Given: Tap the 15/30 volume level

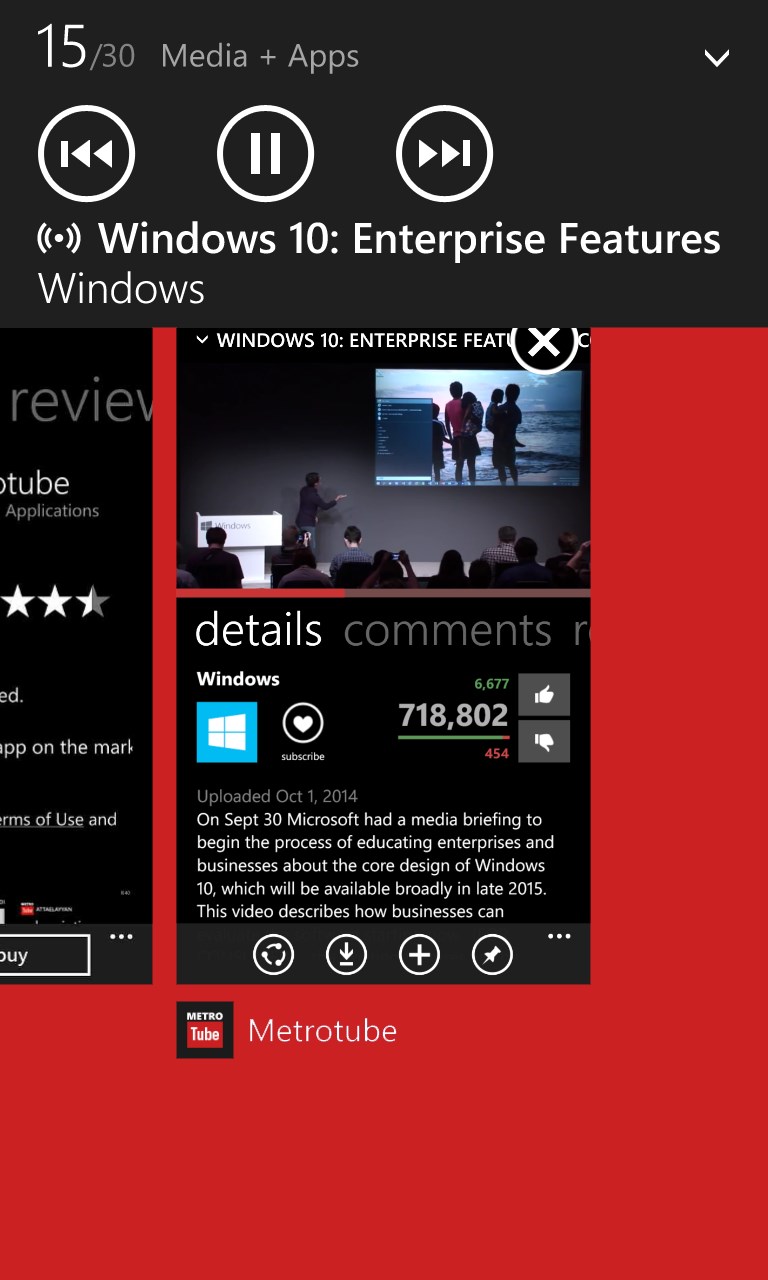Looking at the screenshot, I should 86,50.
